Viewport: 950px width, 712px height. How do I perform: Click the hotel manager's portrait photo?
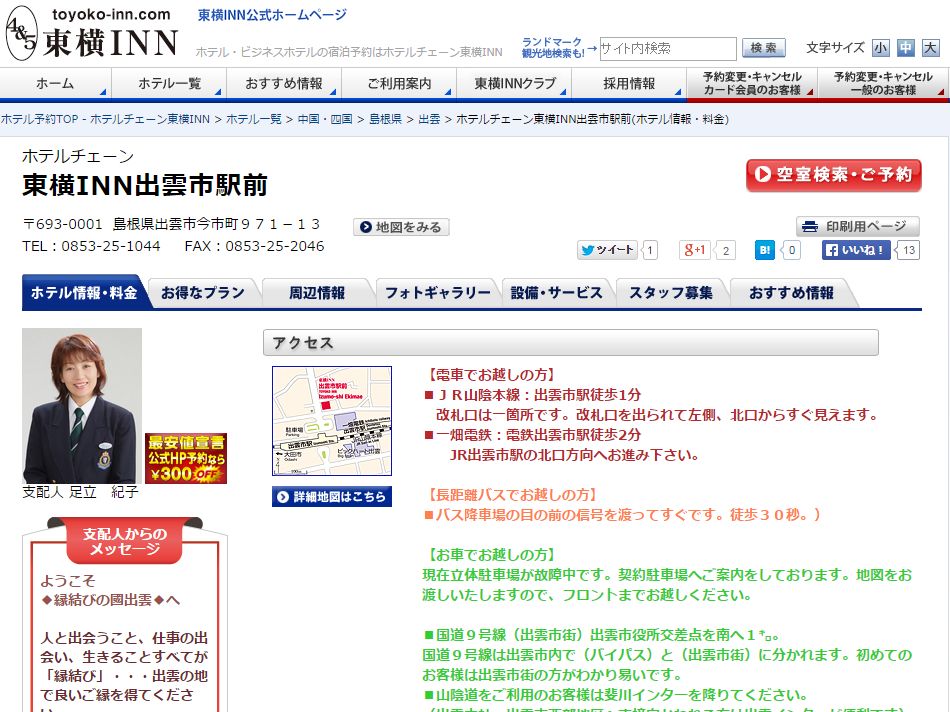pos(82,406)
